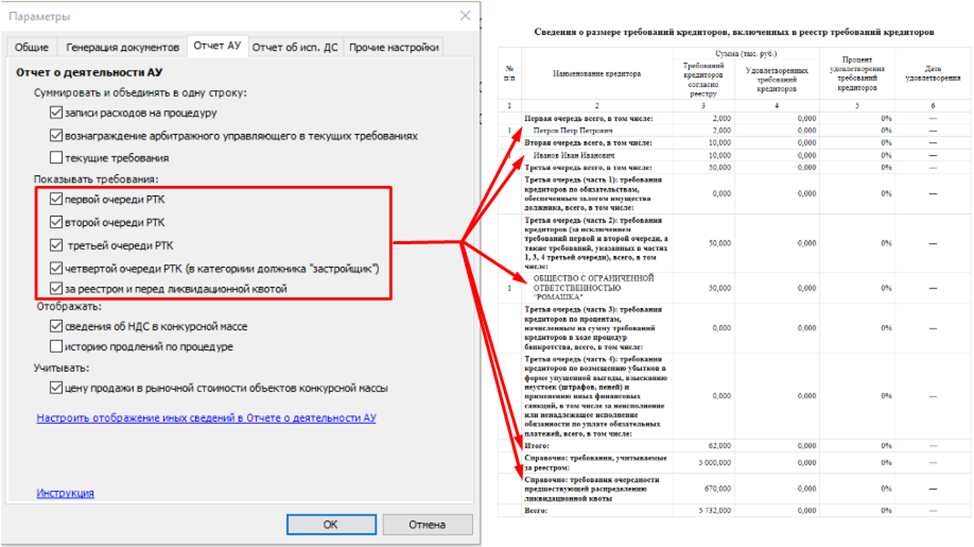Confirm settings with OK button
974x547 pixels.
coord(329,524)
